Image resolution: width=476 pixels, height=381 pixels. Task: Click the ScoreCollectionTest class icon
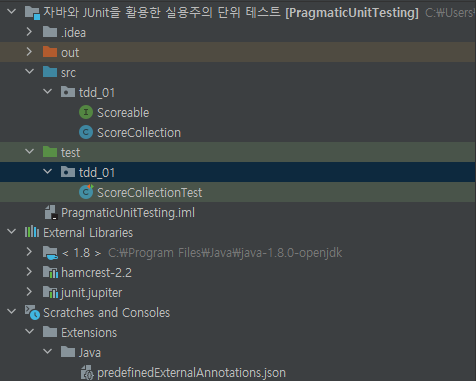pyautogui.click(x=86, y=192)
